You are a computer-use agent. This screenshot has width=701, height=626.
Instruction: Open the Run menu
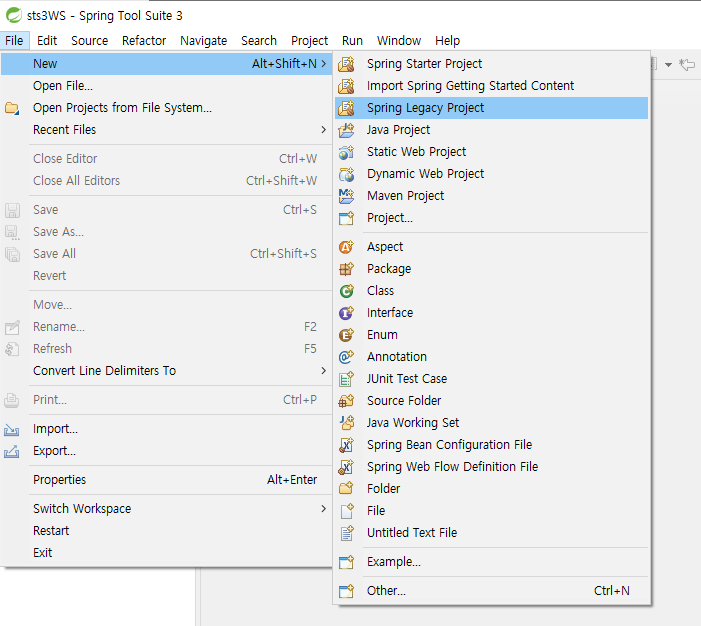[352, 41]
